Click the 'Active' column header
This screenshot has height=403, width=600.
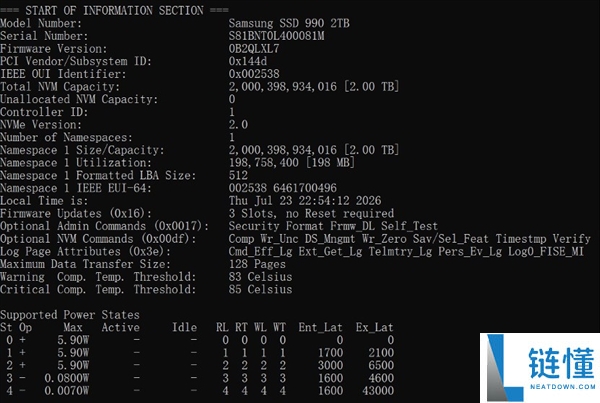click(121, 327)
